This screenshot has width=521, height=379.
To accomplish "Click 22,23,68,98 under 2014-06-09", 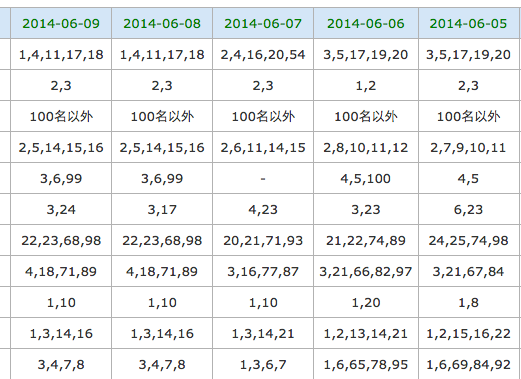I will 61,240.
